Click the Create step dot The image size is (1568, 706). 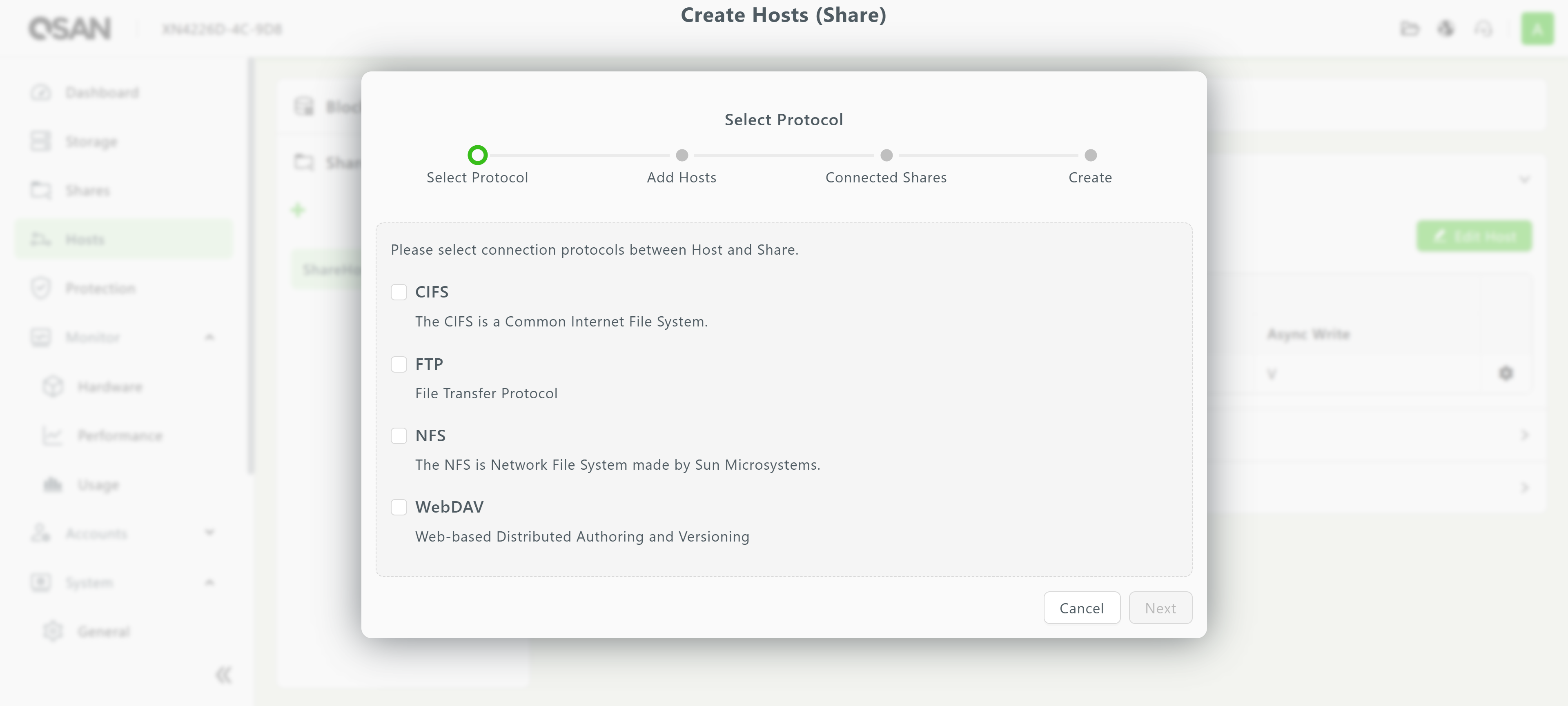1090,155
